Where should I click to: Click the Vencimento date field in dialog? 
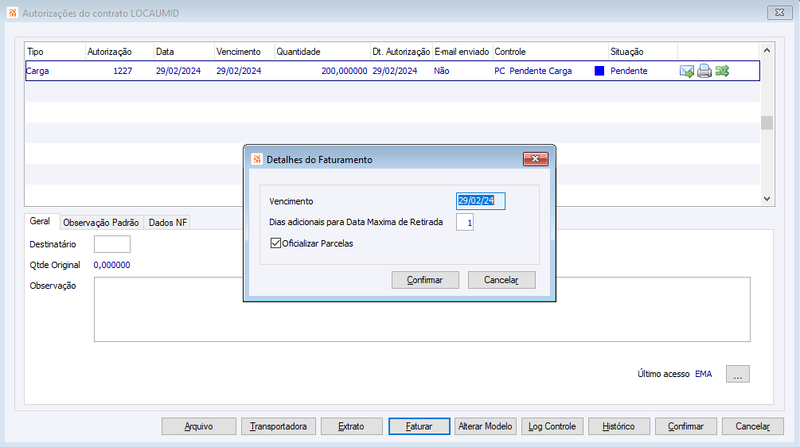(x=481, y=201)
